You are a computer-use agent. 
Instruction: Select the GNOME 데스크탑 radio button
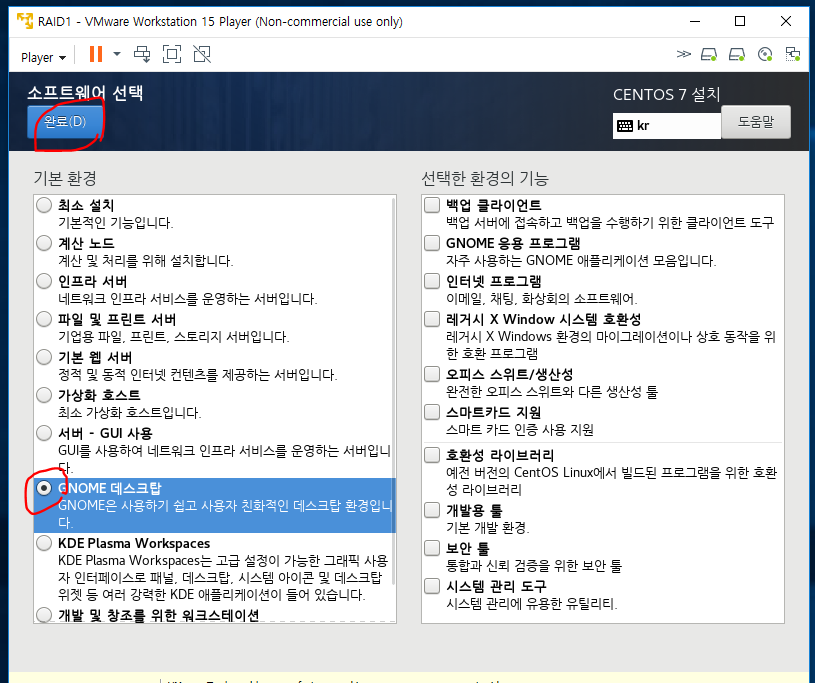[44, 488]
